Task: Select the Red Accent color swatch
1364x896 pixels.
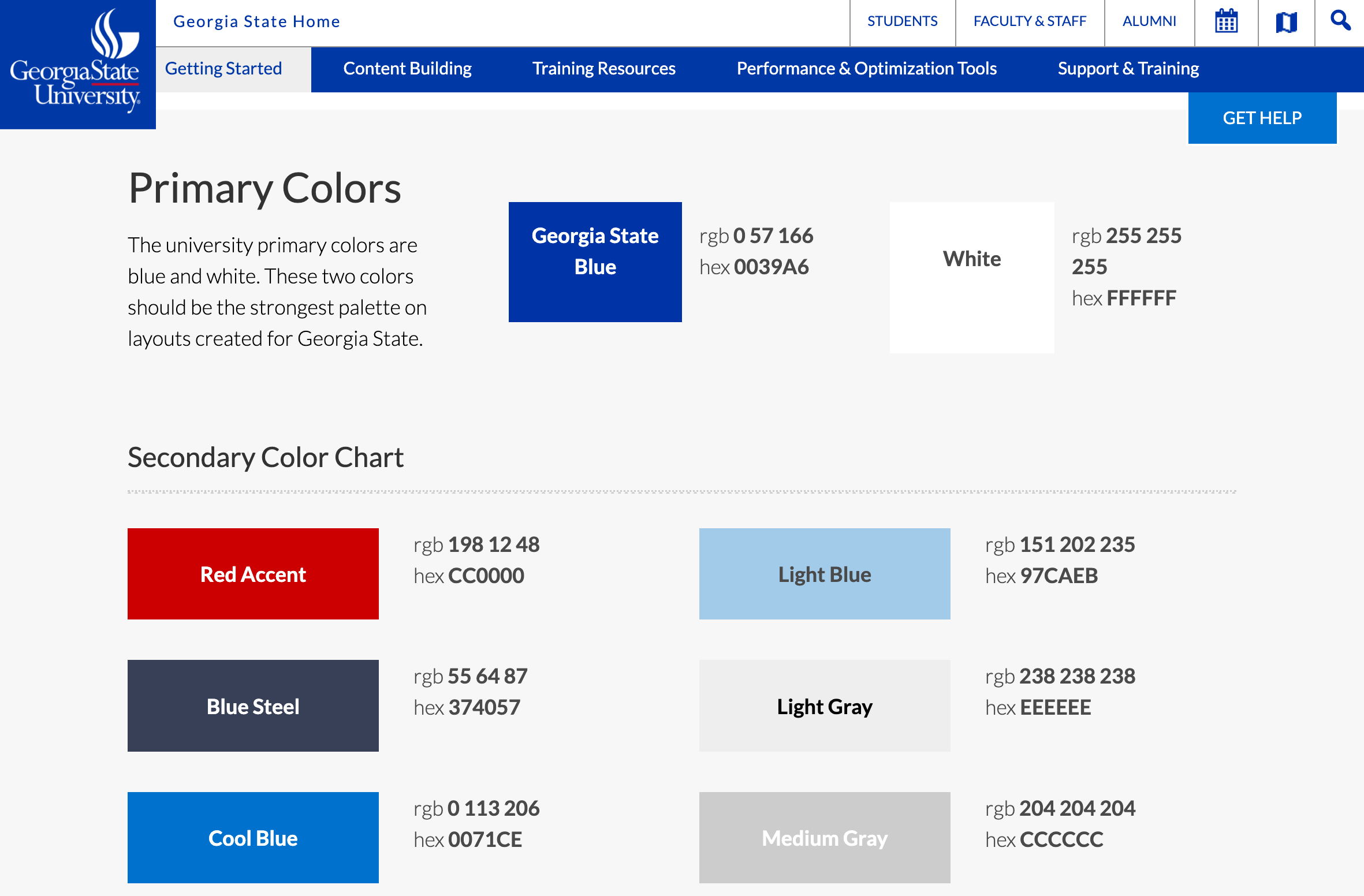Action: (253, 574)
